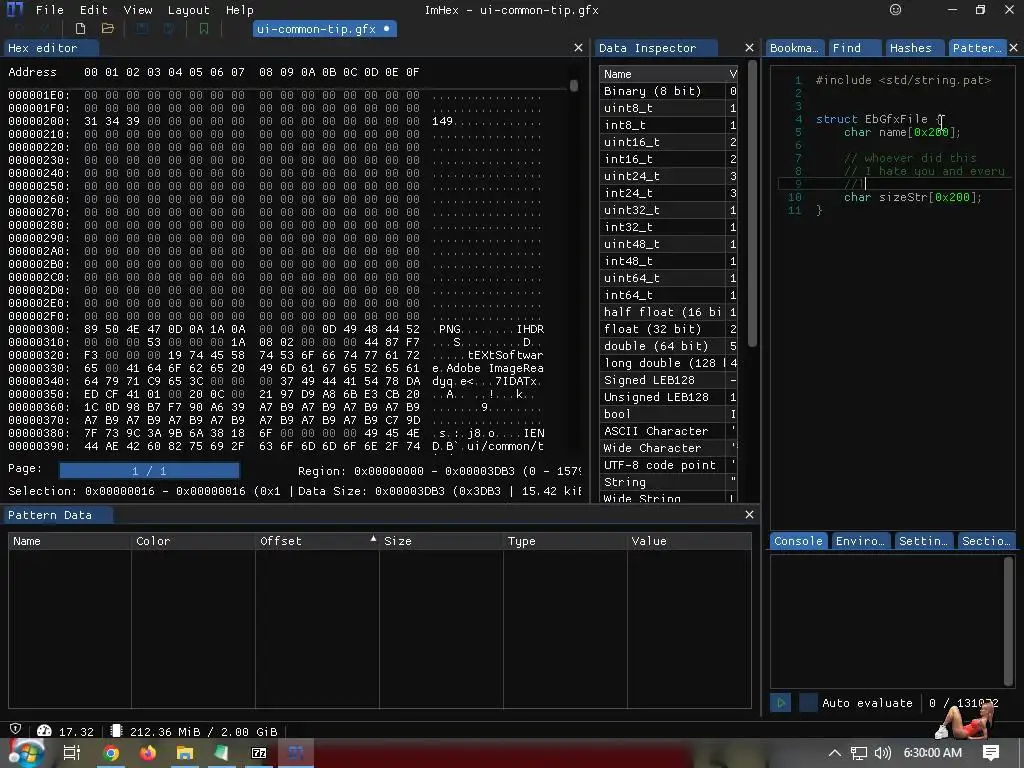Click the memory chip usage icon

pos(116,731)
